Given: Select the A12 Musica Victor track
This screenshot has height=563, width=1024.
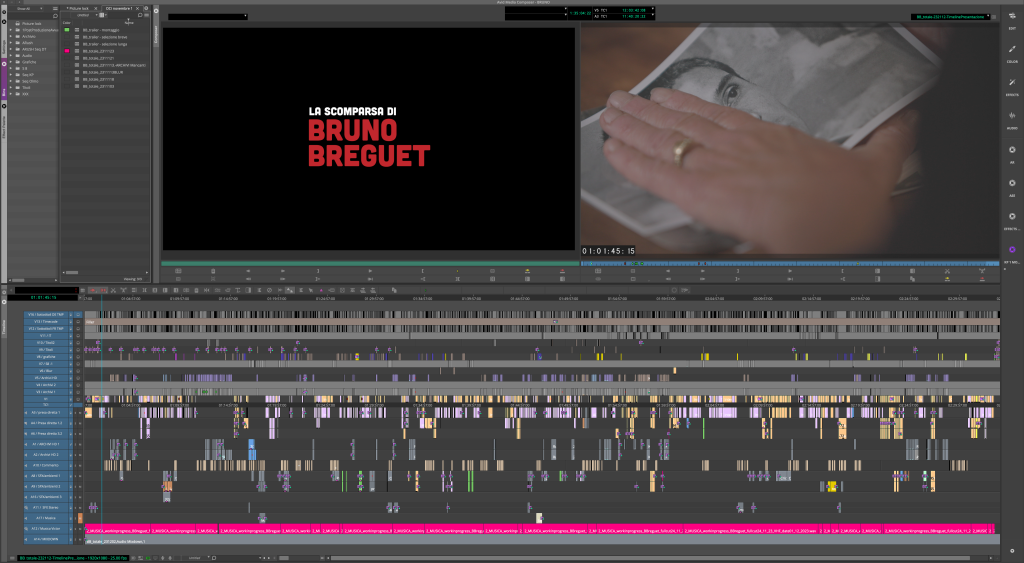Looking at the screenshot, I should pyautogui.click(x=47, y=529).
